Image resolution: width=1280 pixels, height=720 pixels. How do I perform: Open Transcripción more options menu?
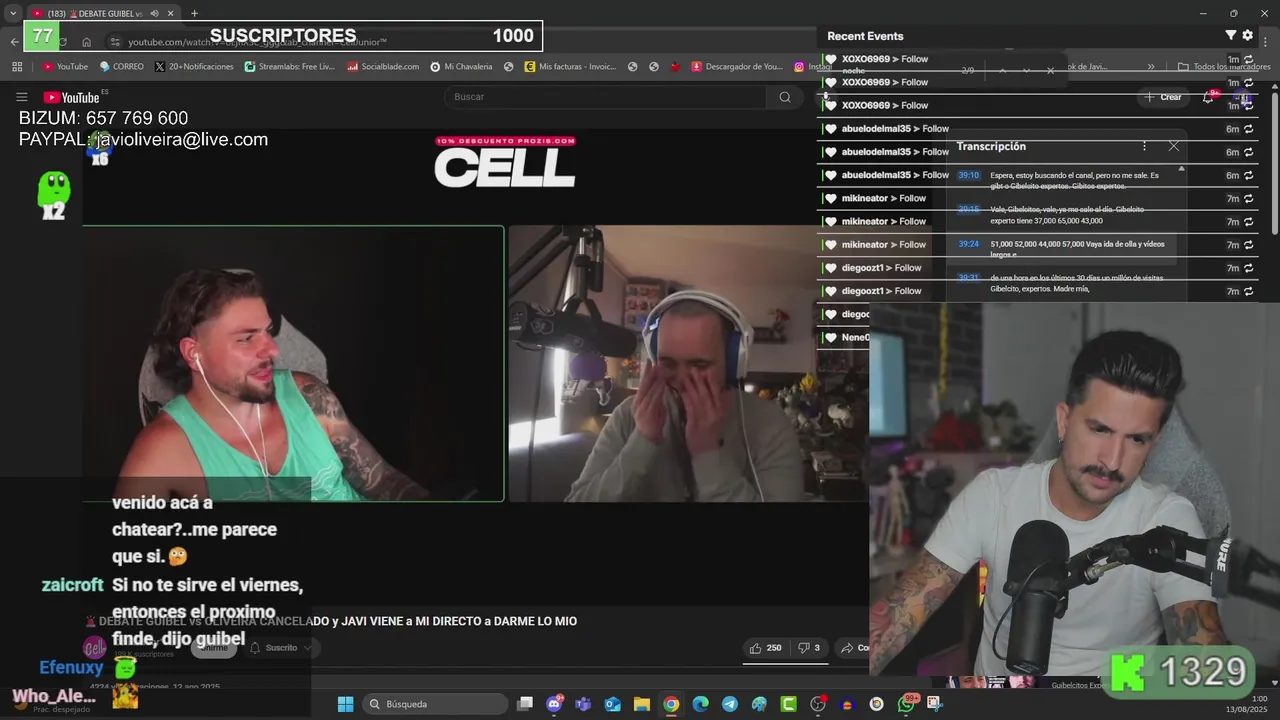[1144, 146]
